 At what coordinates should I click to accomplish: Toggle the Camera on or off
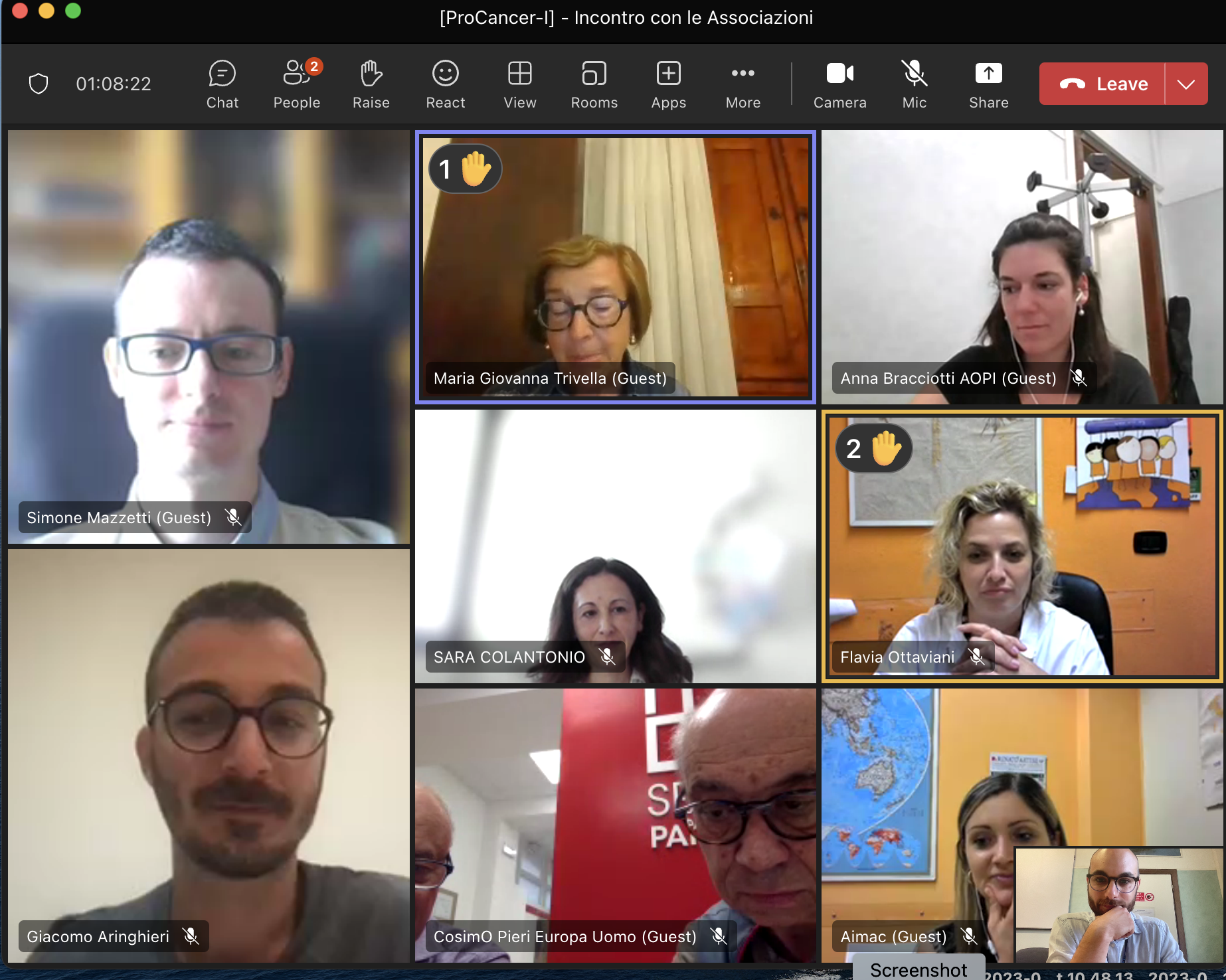840,84
